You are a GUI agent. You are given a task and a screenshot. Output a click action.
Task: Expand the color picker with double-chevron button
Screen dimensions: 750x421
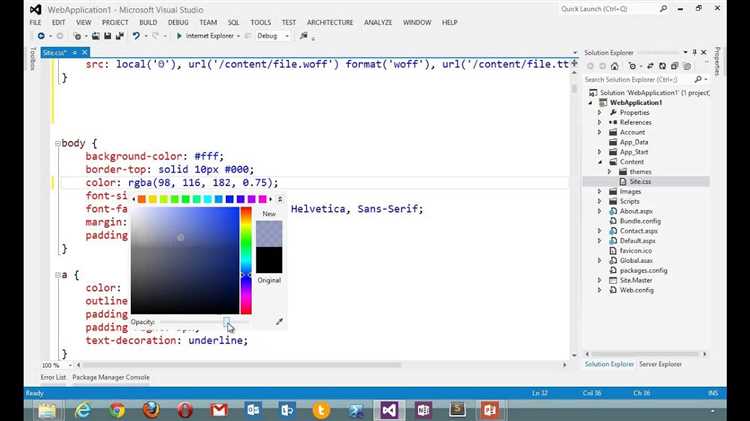pos(280,199)
